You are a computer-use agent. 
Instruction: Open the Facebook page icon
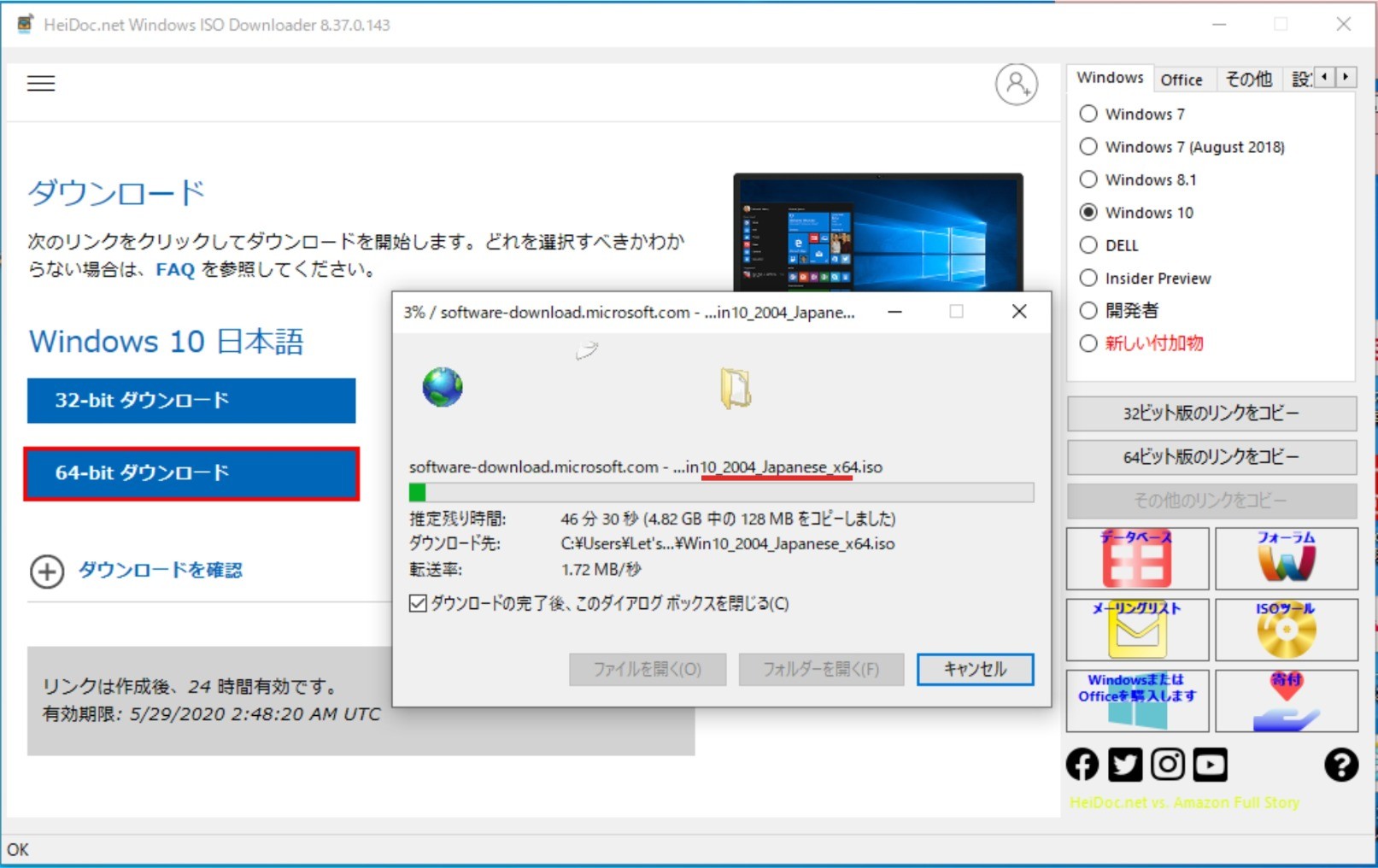click(x=1082, y=765)
